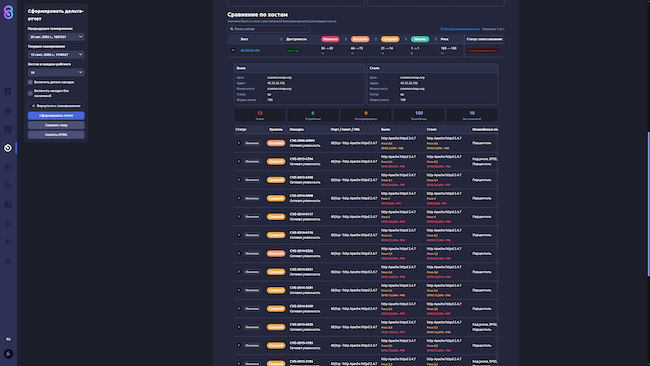Collapse the host 45.33.32.156 row expander
This screenshot has height=366, width=650.
[x=233, y=50]
